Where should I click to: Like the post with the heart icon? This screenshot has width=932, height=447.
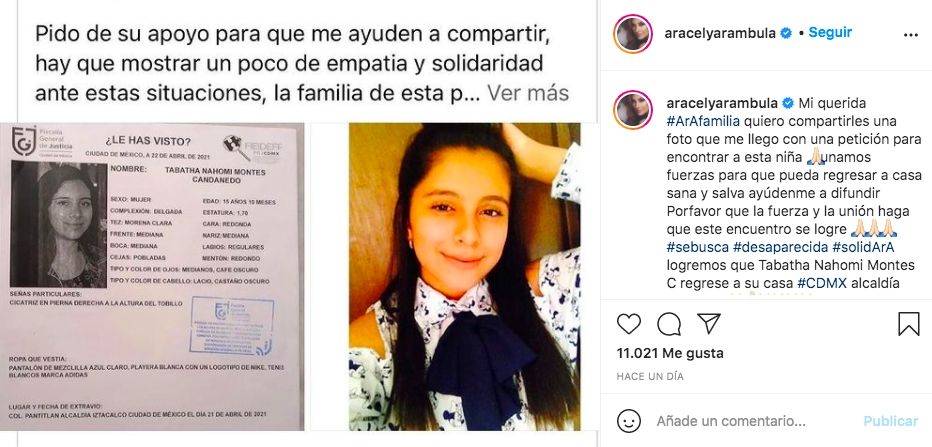click(x=629, y=324)
